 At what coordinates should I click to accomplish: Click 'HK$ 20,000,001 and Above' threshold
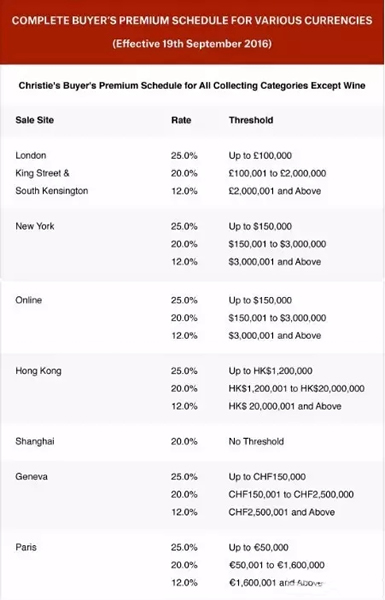tap(285, 406)
